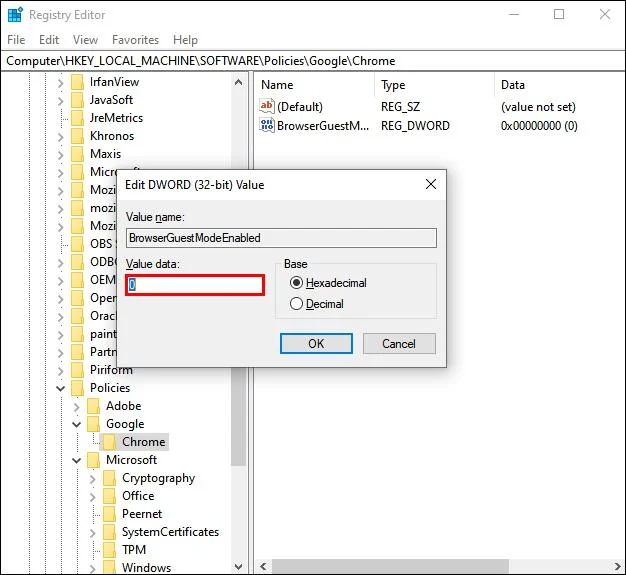Click the Policies folder icon
This screenshot has height=575, width=626.
[77, 388]
